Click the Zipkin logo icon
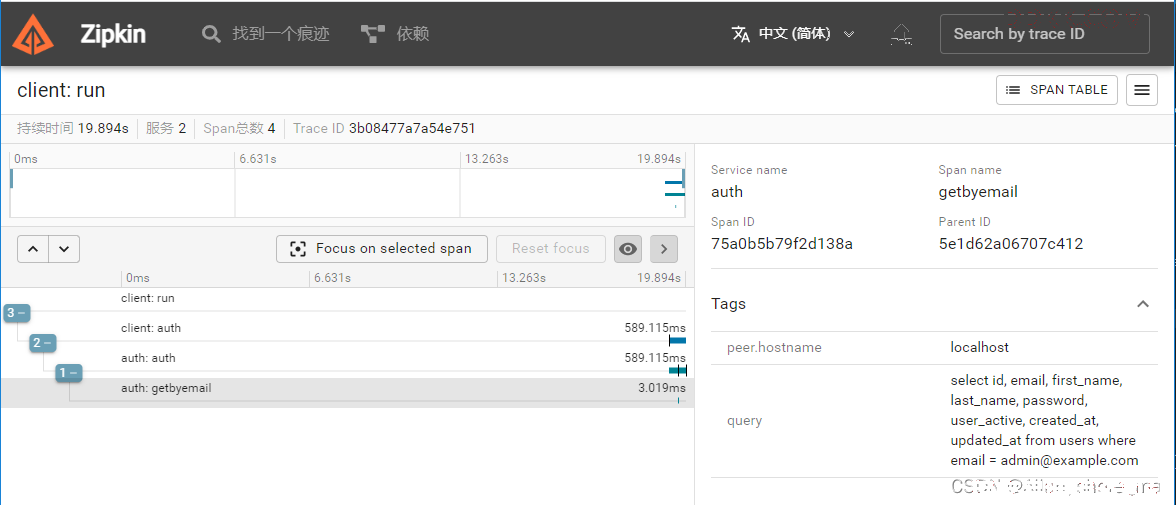Image resolution: width=1176 pixels, height=505 pixels. pyautogui.click(x=33, y=34)
